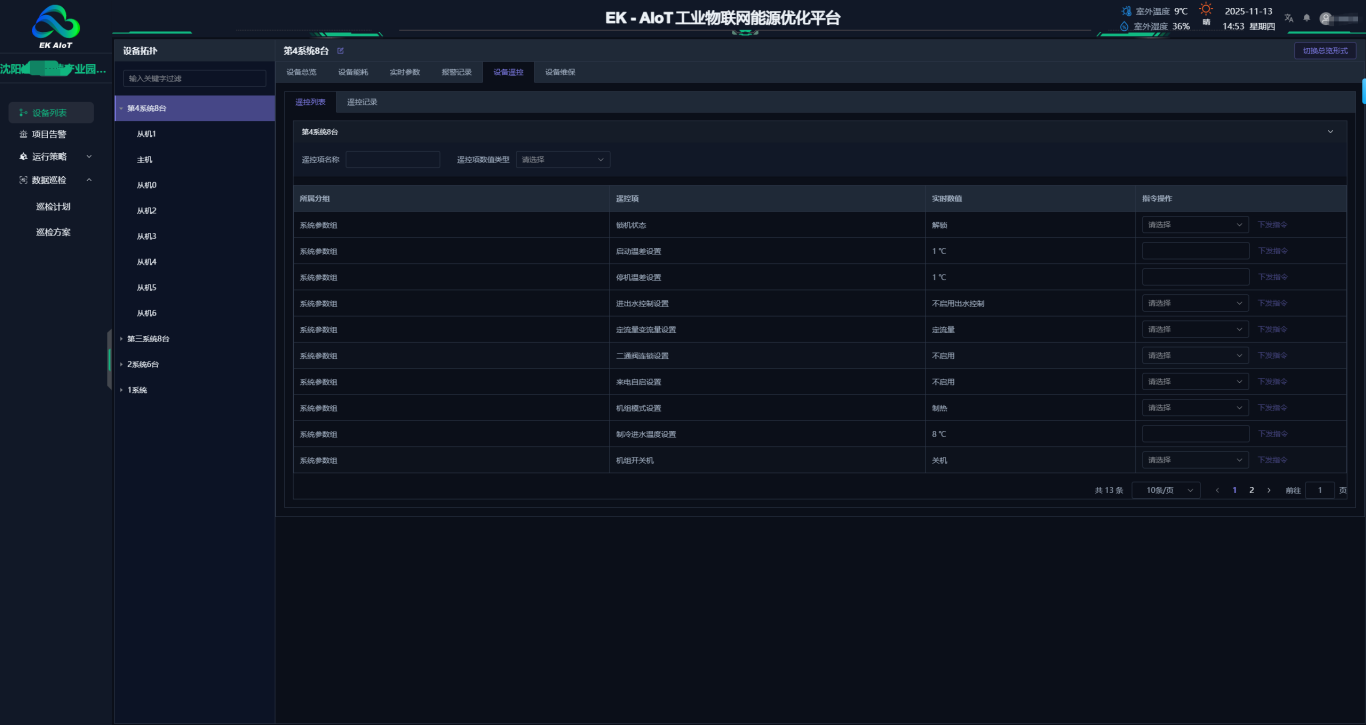This screenshot has width=1366, height=725.
Task: Click the user avatar icon
Action: coord(1326,18)
